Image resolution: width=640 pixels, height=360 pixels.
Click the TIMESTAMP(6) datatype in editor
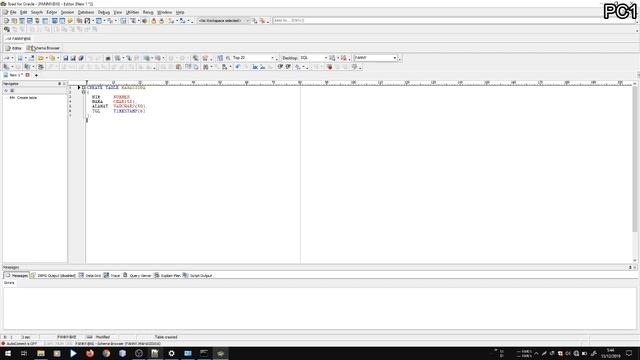(129, 111)
